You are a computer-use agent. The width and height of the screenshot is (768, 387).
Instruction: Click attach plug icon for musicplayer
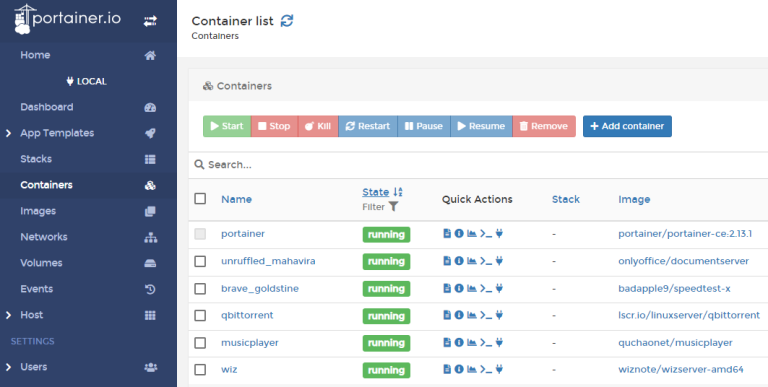point(499,342)
